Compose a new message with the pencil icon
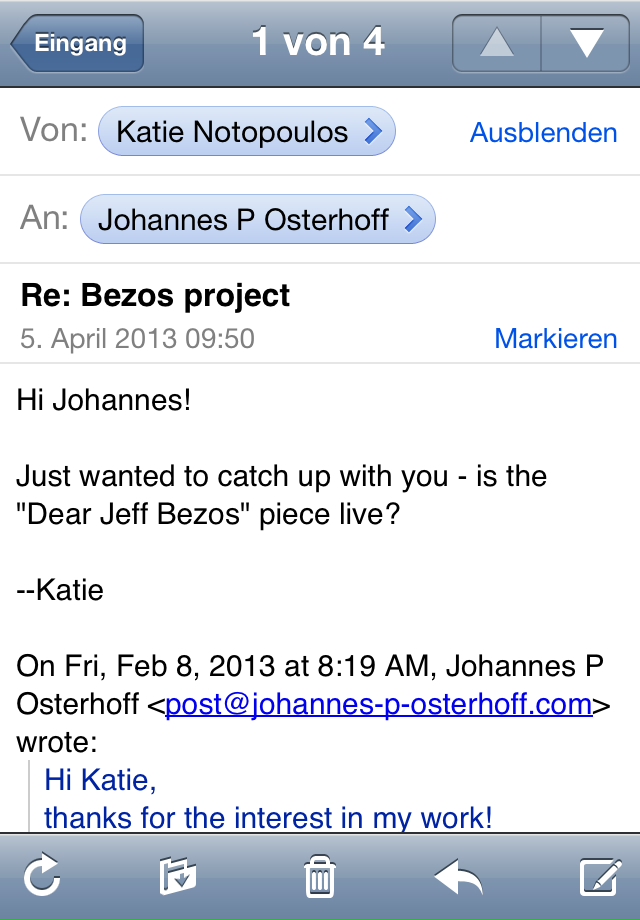 click(x=600, y=878)
